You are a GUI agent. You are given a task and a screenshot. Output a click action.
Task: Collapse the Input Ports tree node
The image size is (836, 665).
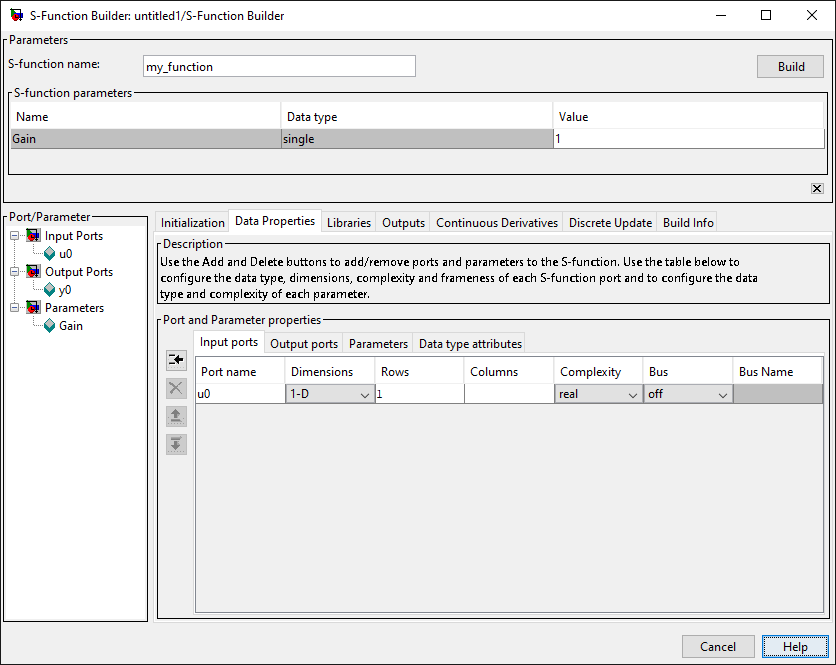[14, 236]
